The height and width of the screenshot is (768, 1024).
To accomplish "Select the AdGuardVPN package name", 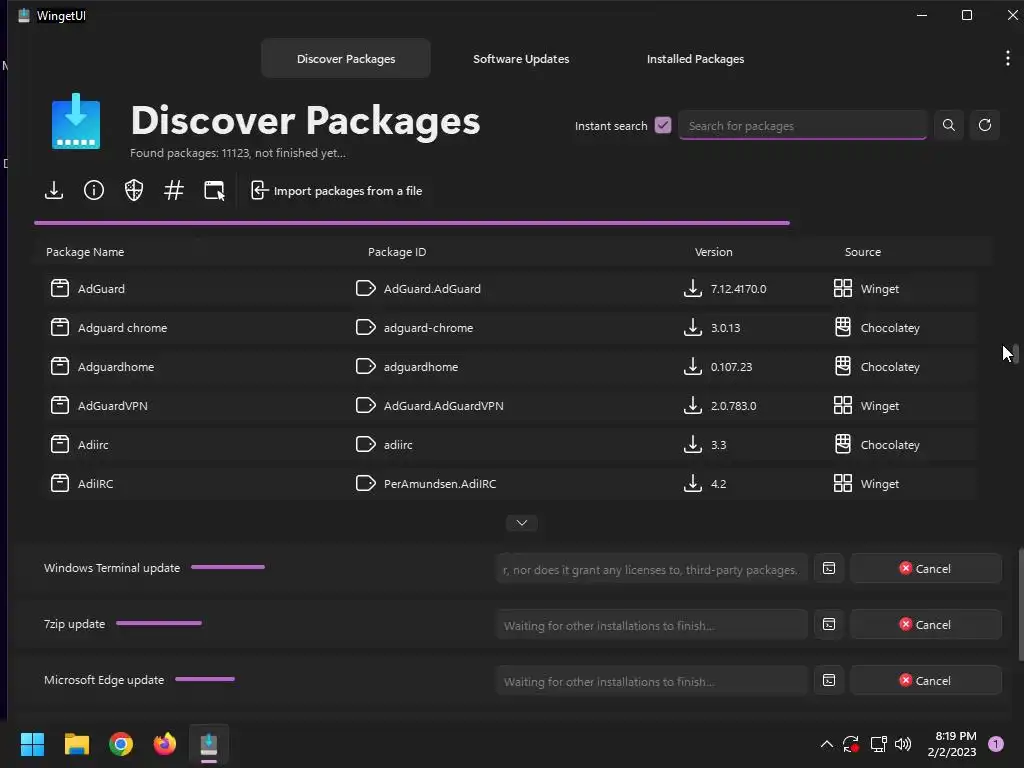I will coord(112,406).
